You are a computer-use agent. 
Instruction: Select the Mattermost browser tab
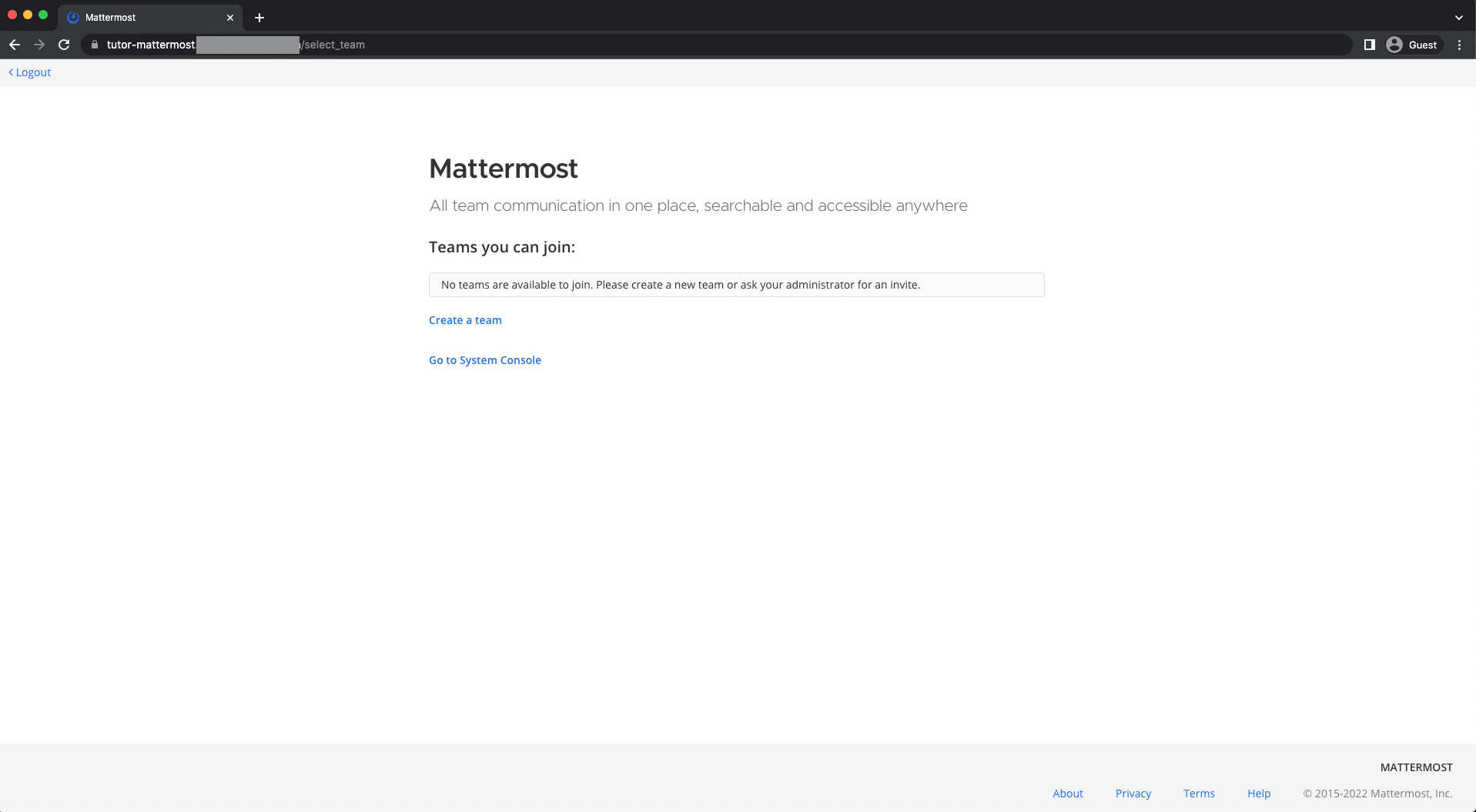pos(150,17)
